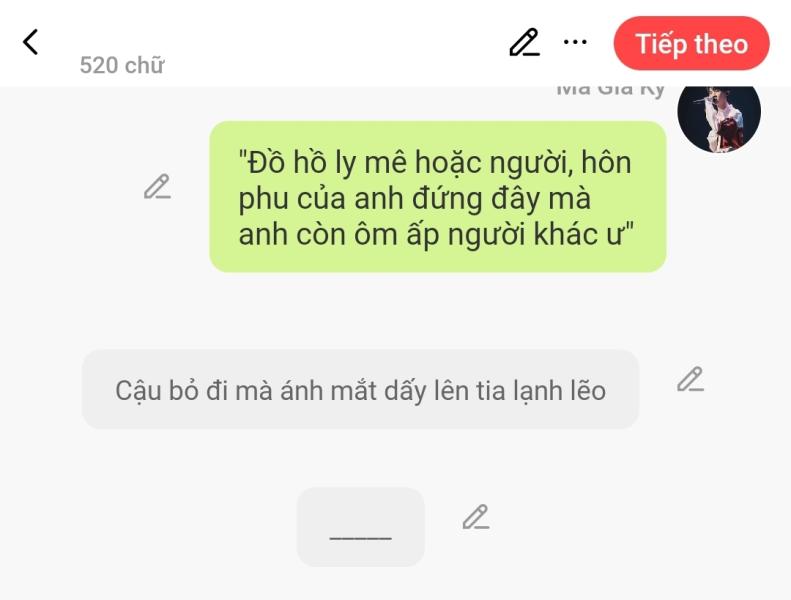Tap the character name above the green bubble
The image size is (791, 600).
pos(610,91)
